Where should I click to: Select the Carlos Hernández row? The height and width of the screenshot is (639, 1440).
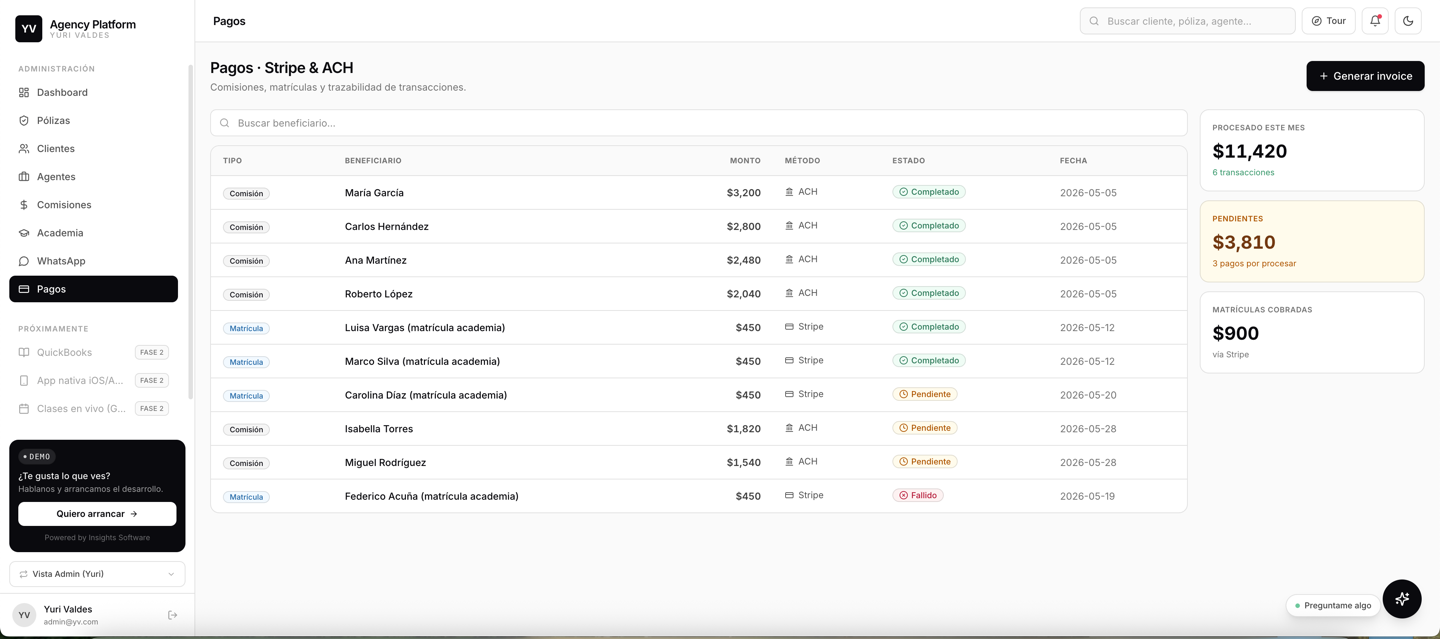[x=698, y=226]
